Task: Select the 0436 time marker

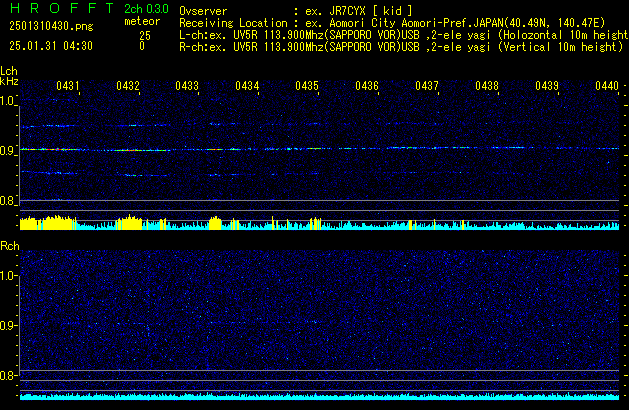Action: [367, 86]
